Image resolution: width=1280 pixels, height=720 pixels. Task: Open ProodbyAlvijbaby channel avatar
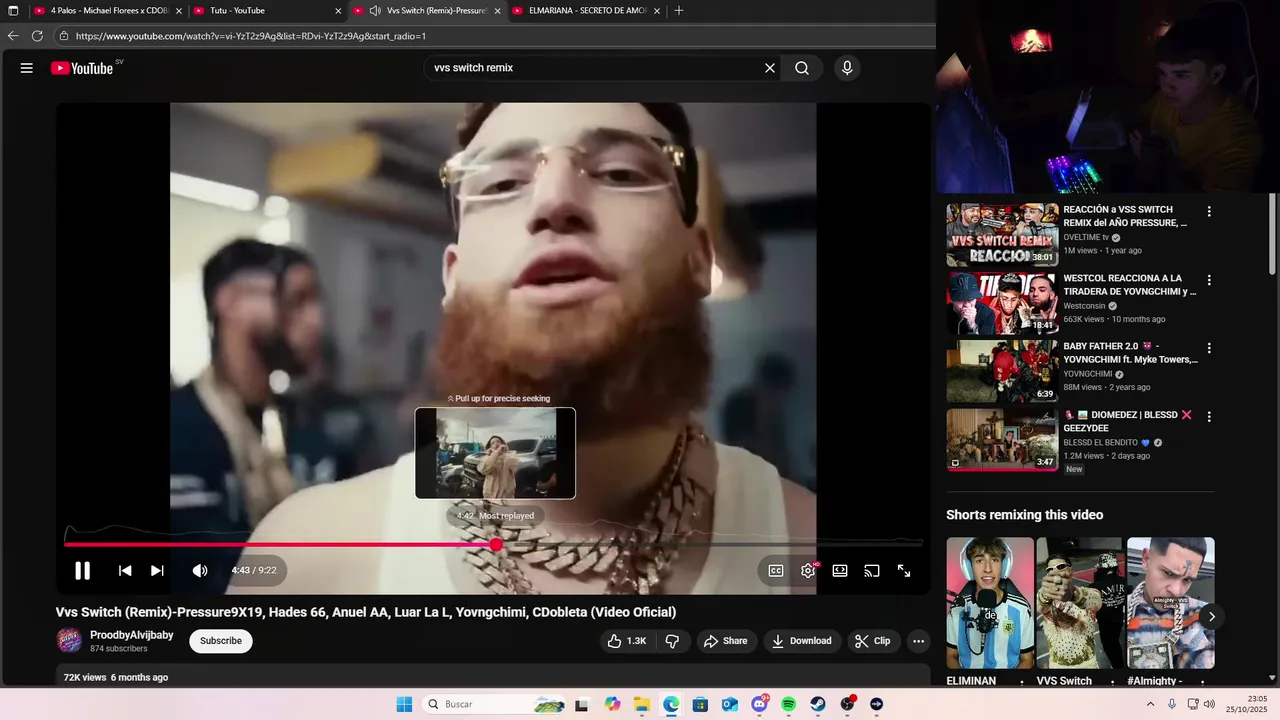tap(69, 641)
